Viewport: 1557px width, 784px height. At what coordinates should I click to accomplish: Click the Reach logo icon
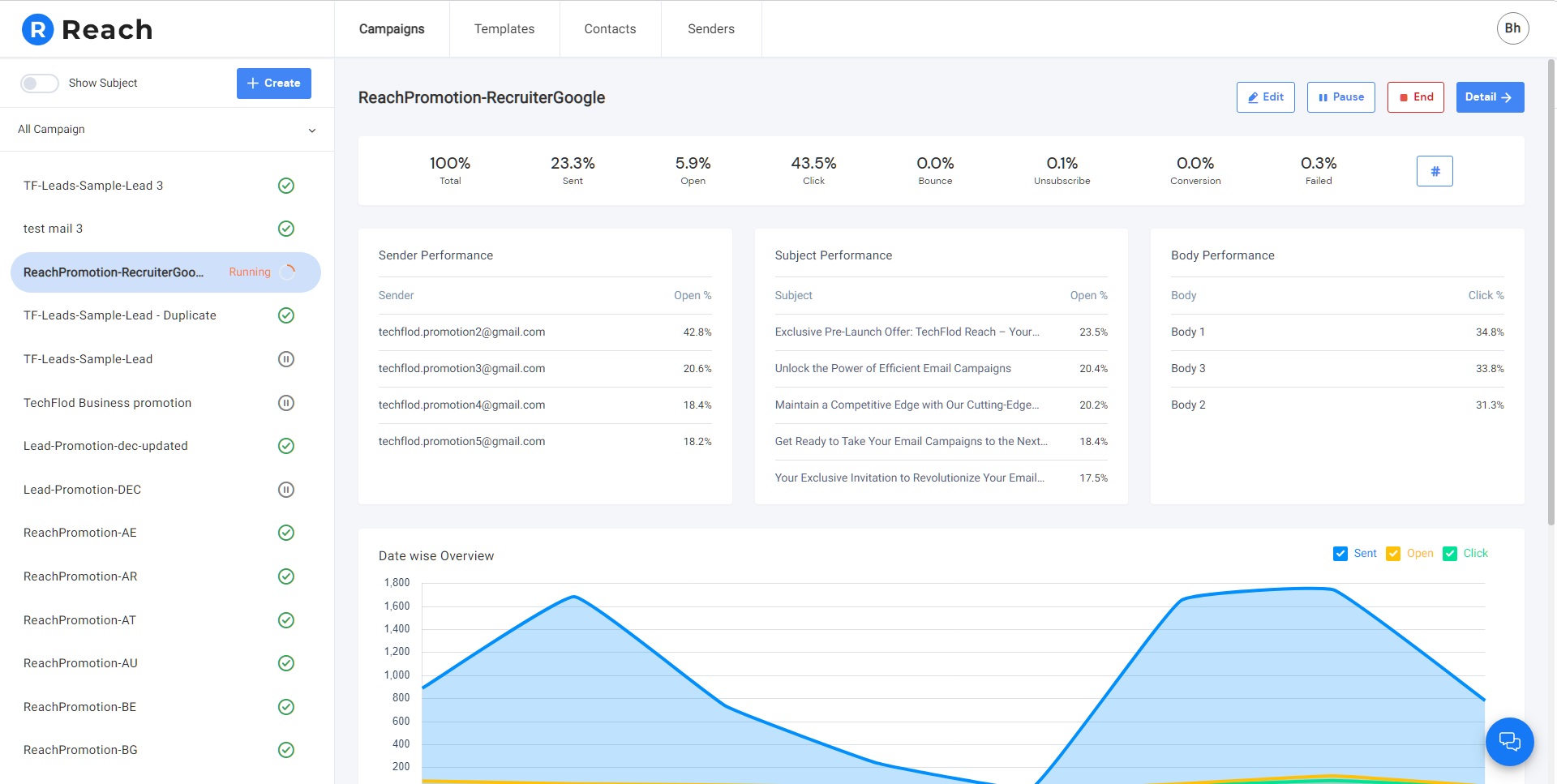[37, 30]
